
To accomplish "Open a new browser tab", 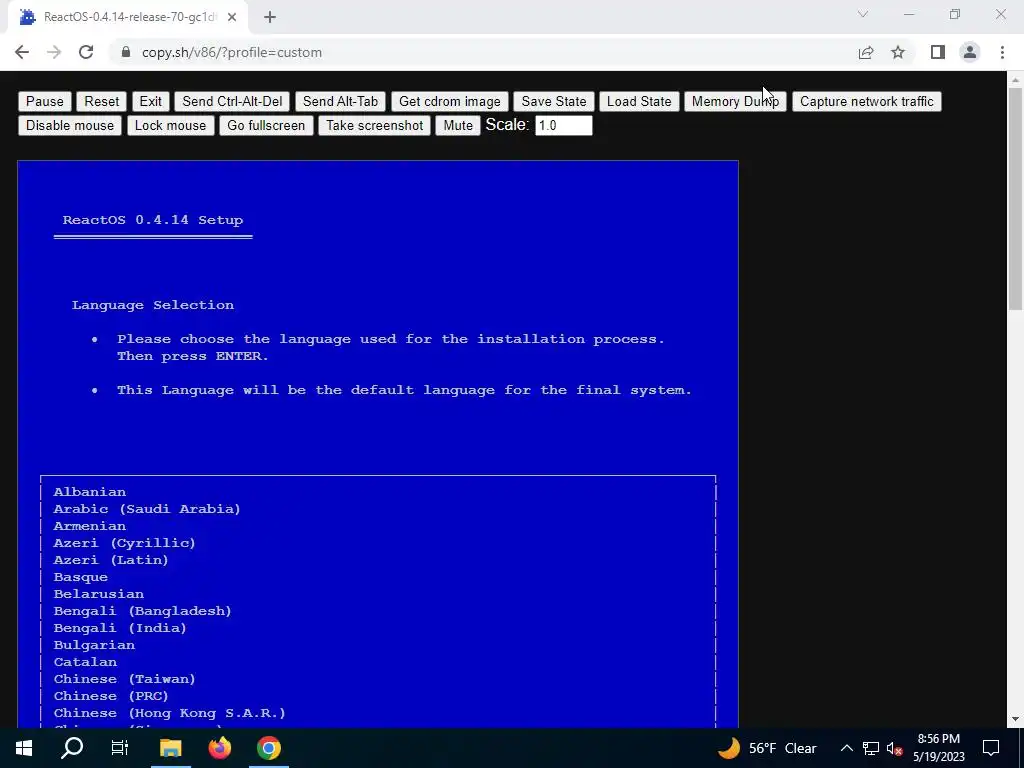I will [270, 18].
